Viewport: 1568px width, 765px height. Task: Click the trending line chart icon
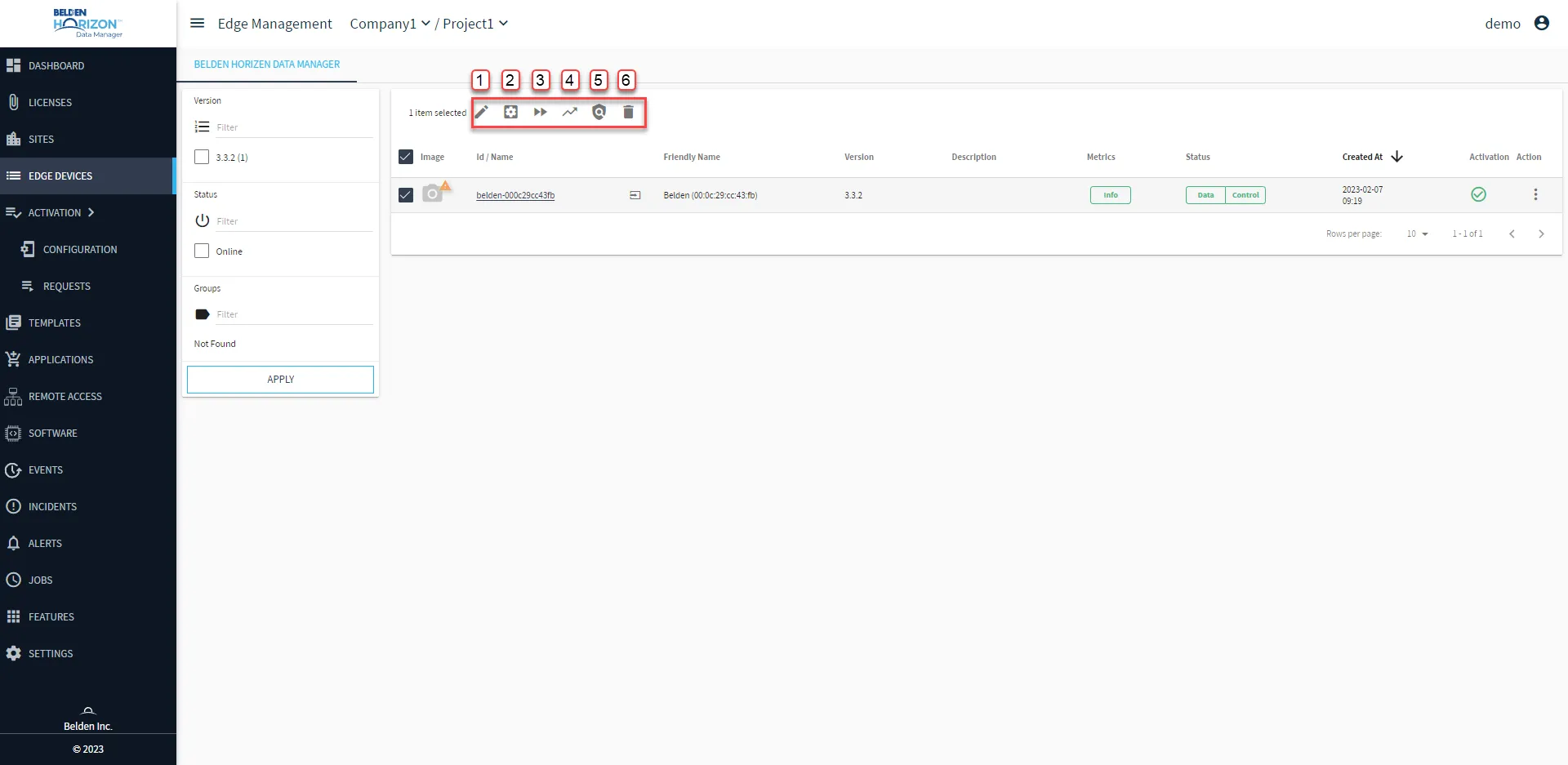[570, 113]
